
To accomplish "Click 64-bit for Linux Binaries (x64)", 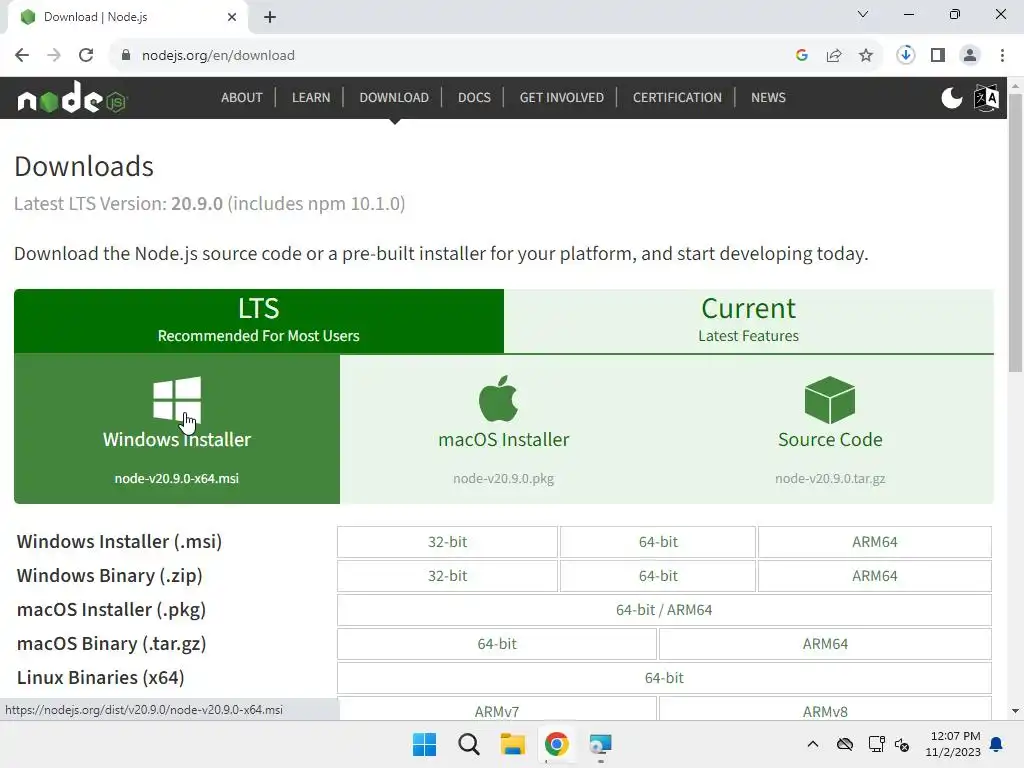I will [664, 678].
